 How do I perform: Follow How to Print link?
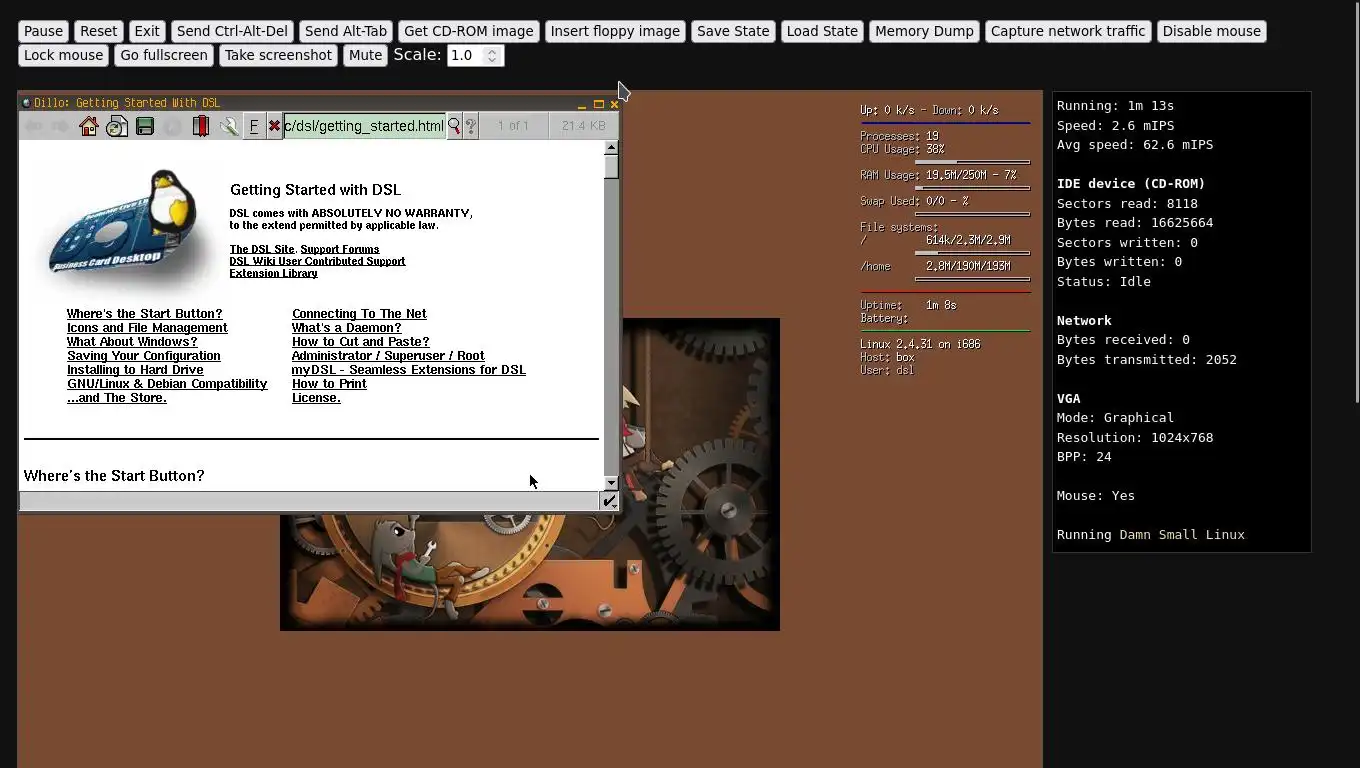coord(329,384)
